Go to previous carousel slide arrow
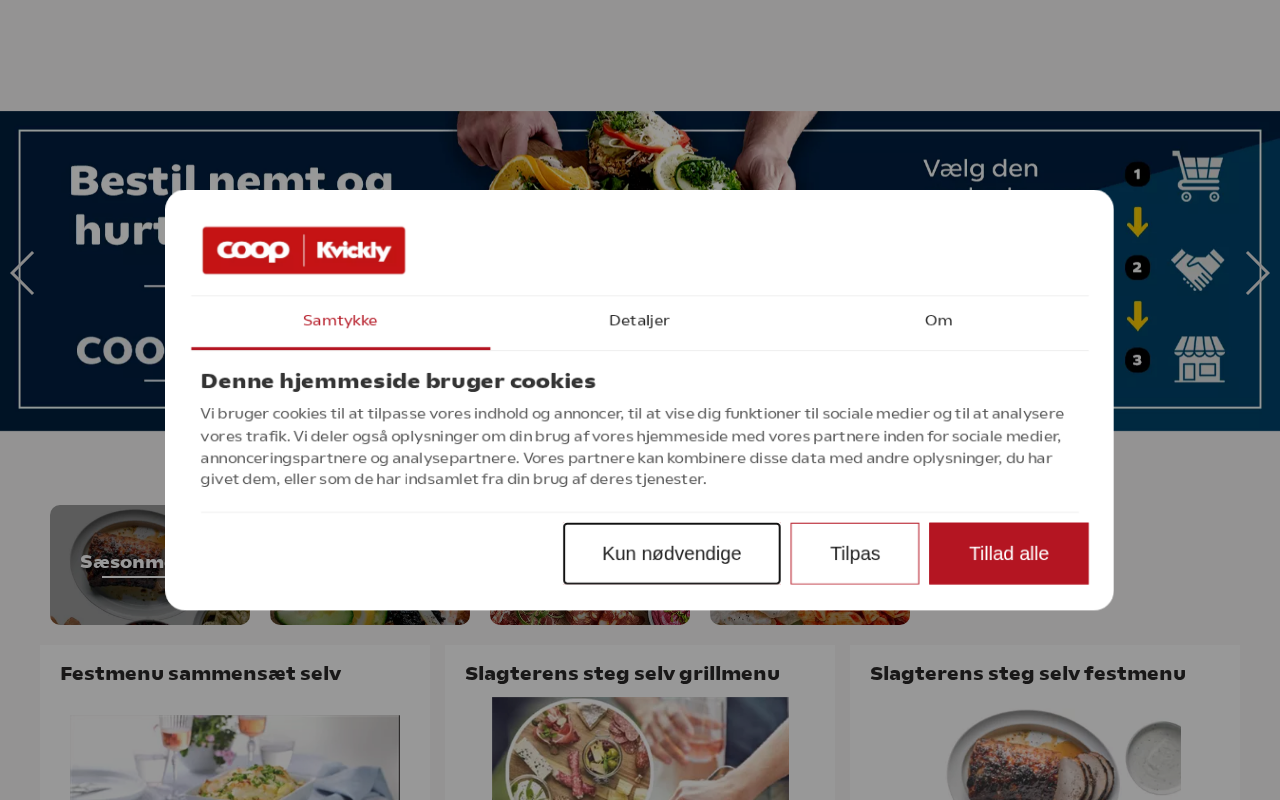The image size is (1280, 800). click(x=22, y=273)
